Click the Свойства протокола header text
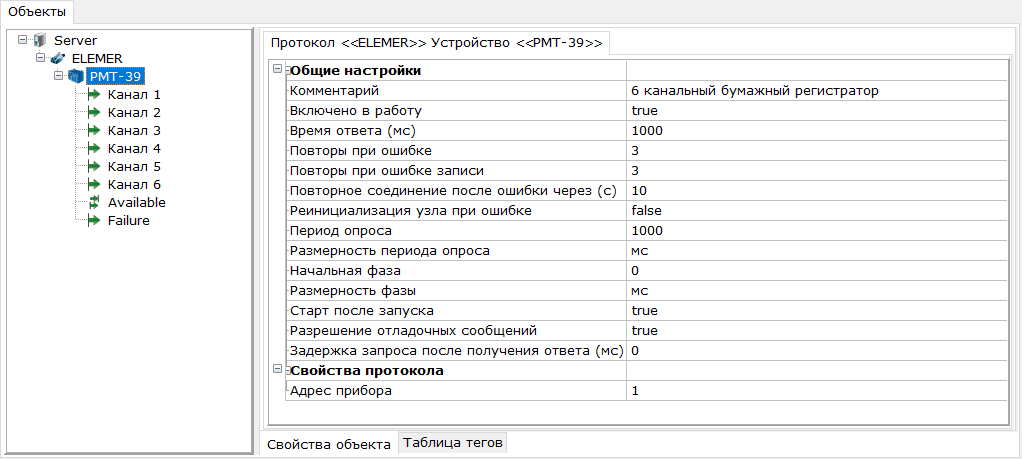Image resolution: width=1022 pixels, height=459 pixels. 366,370
